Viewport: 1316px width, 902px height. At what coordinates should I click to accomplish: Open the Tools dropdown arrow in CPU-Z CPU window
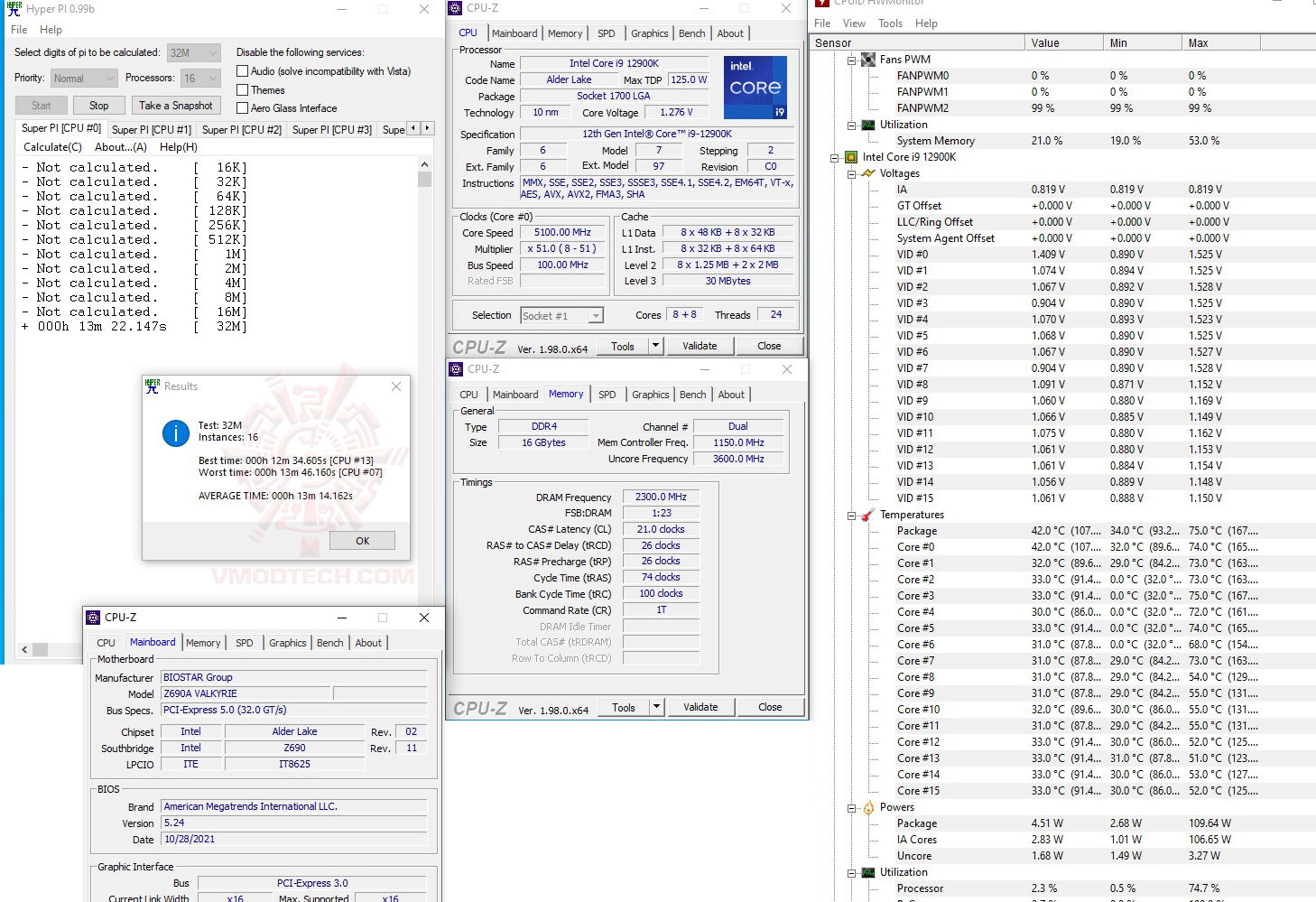pos(656,346)
